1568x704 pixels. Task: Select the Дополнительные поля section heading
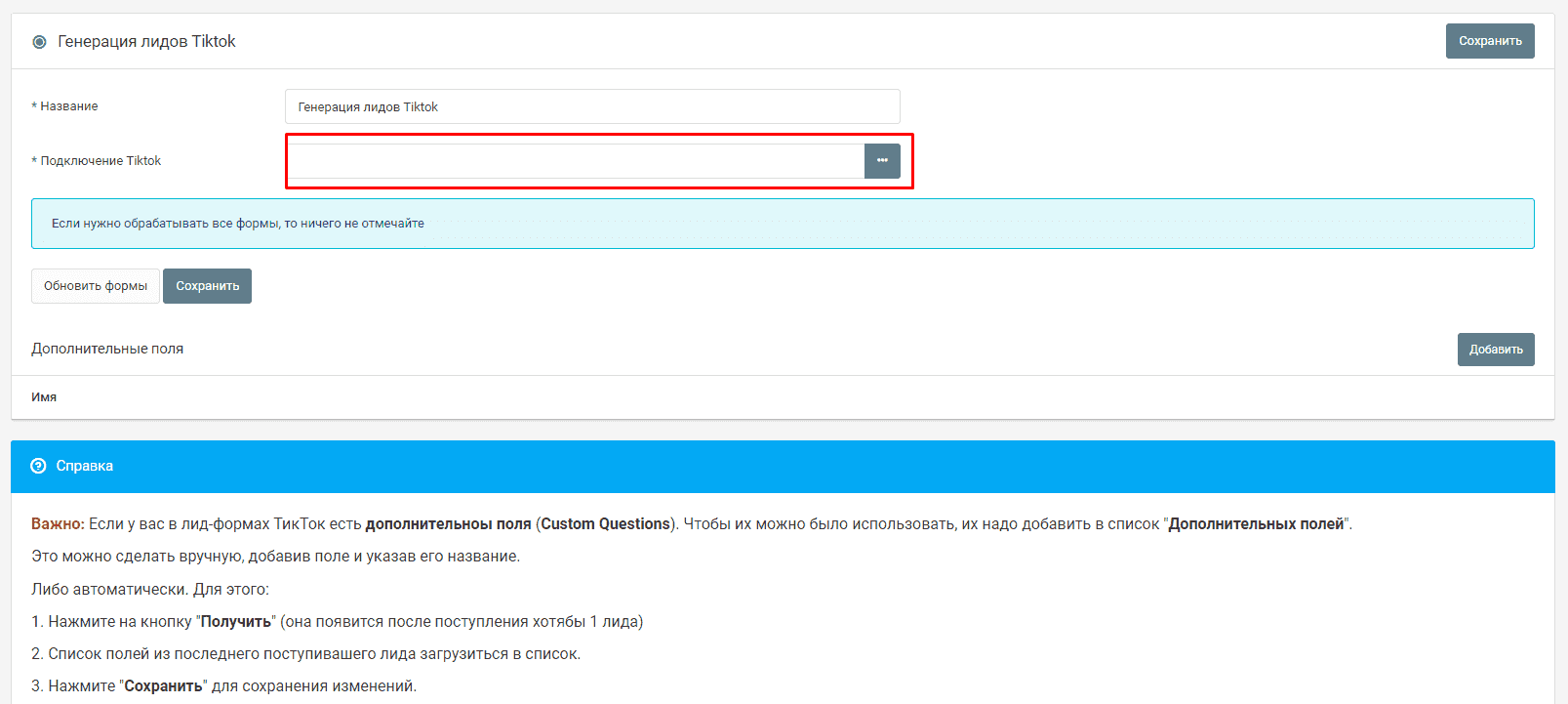pyautogui.click(x=107, y=349)
